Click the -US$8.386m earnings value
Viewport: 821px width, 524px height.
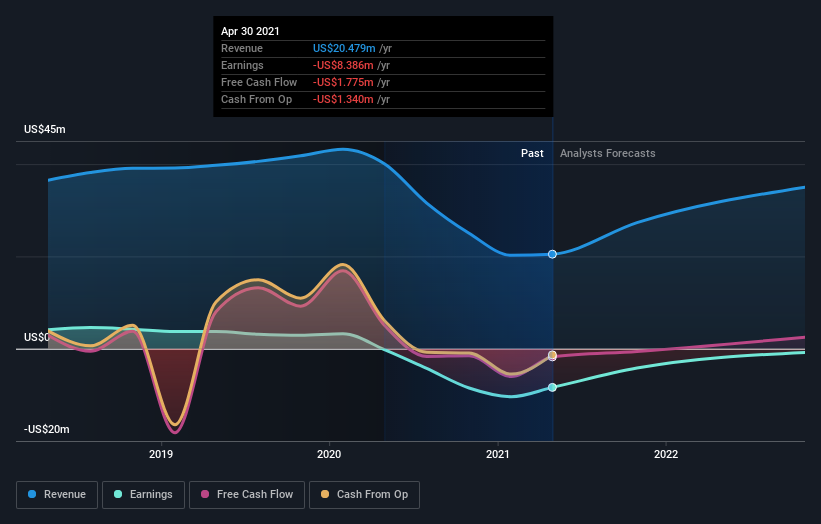click(x=343, y=65)
